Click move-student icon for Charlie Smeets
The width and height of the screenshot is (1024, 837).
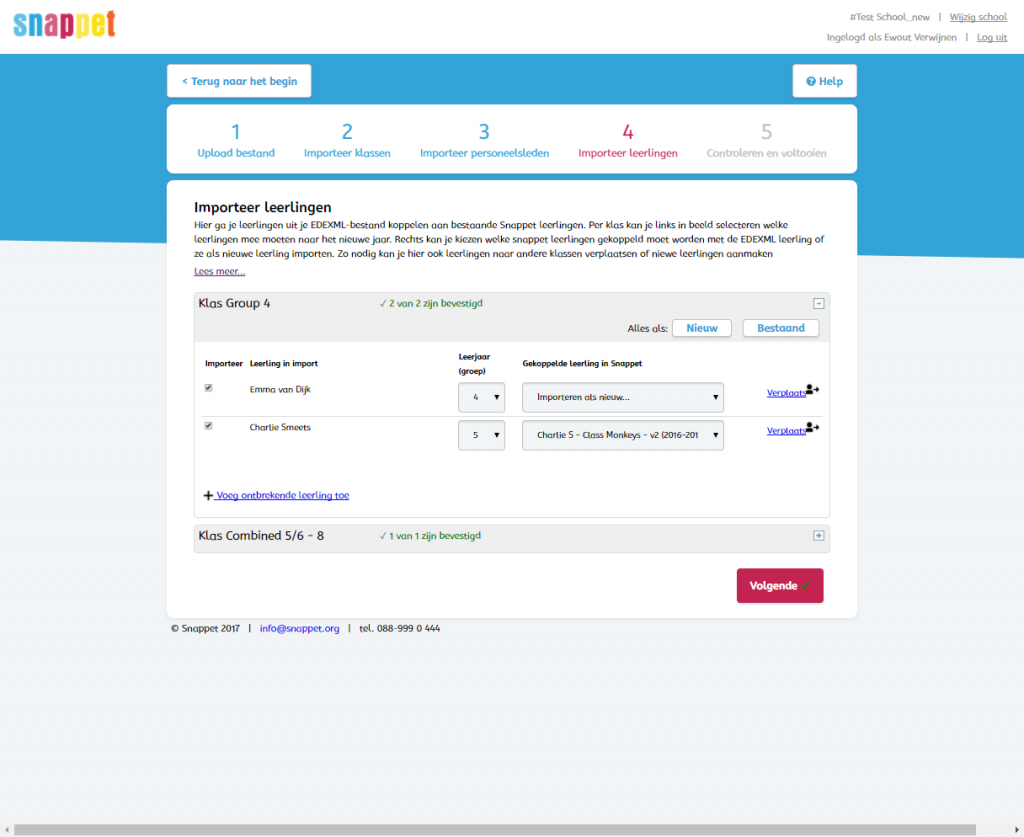(x=812, y=428)
